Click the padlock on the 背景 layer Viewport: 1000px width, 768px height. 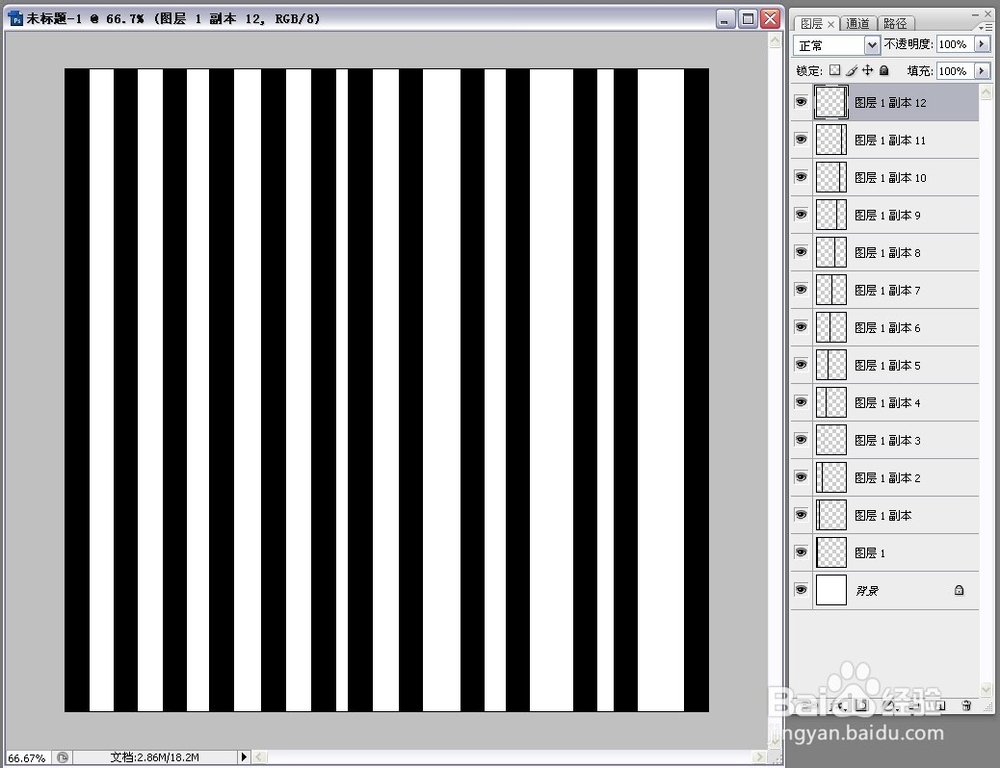click(x=959, y=590)
